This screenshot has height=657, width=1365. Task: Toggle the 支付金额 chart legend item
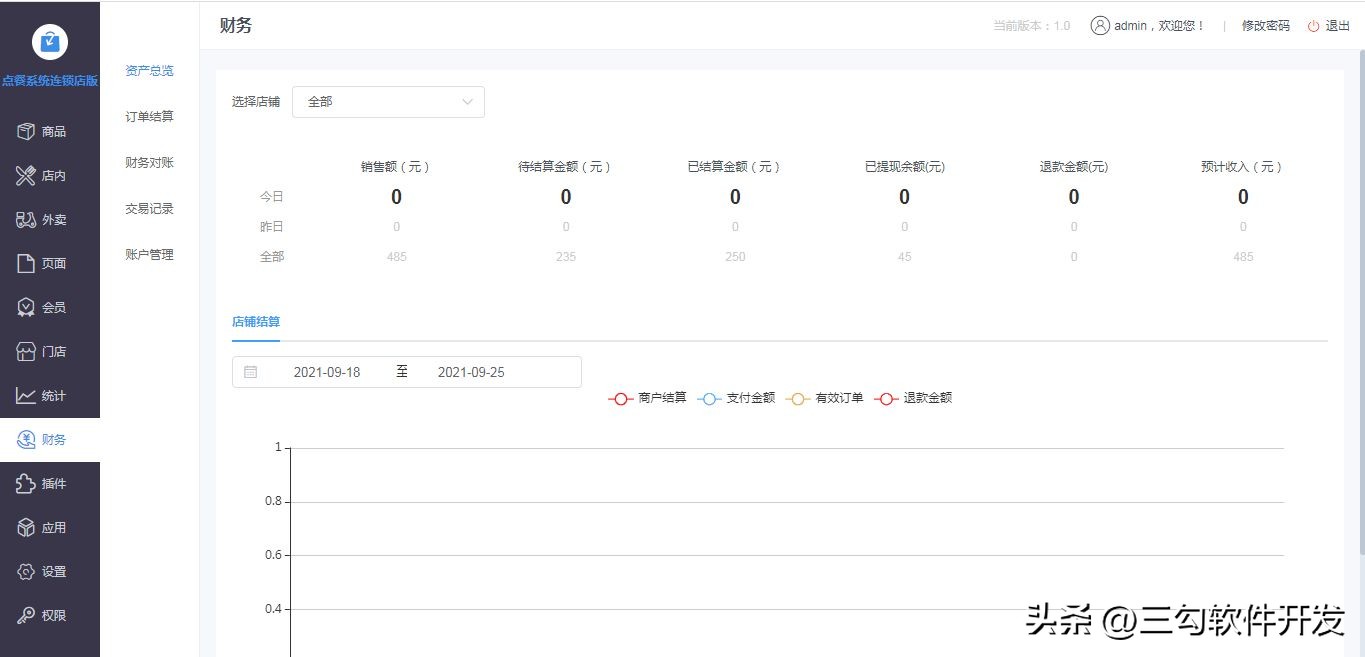[x=735, y=398]
